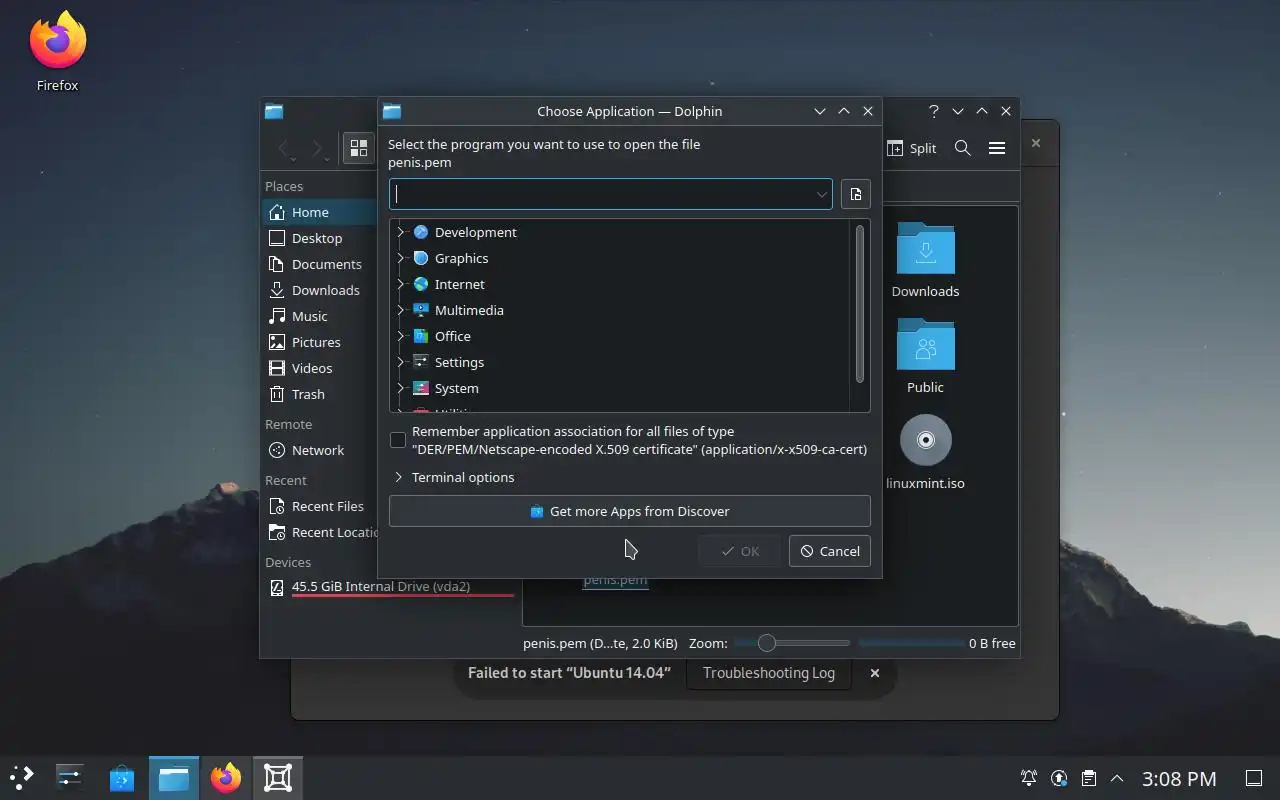Adjust the Dolphin zoom slider
This screenshot has width=1280, height=800.
pos(792,643)
